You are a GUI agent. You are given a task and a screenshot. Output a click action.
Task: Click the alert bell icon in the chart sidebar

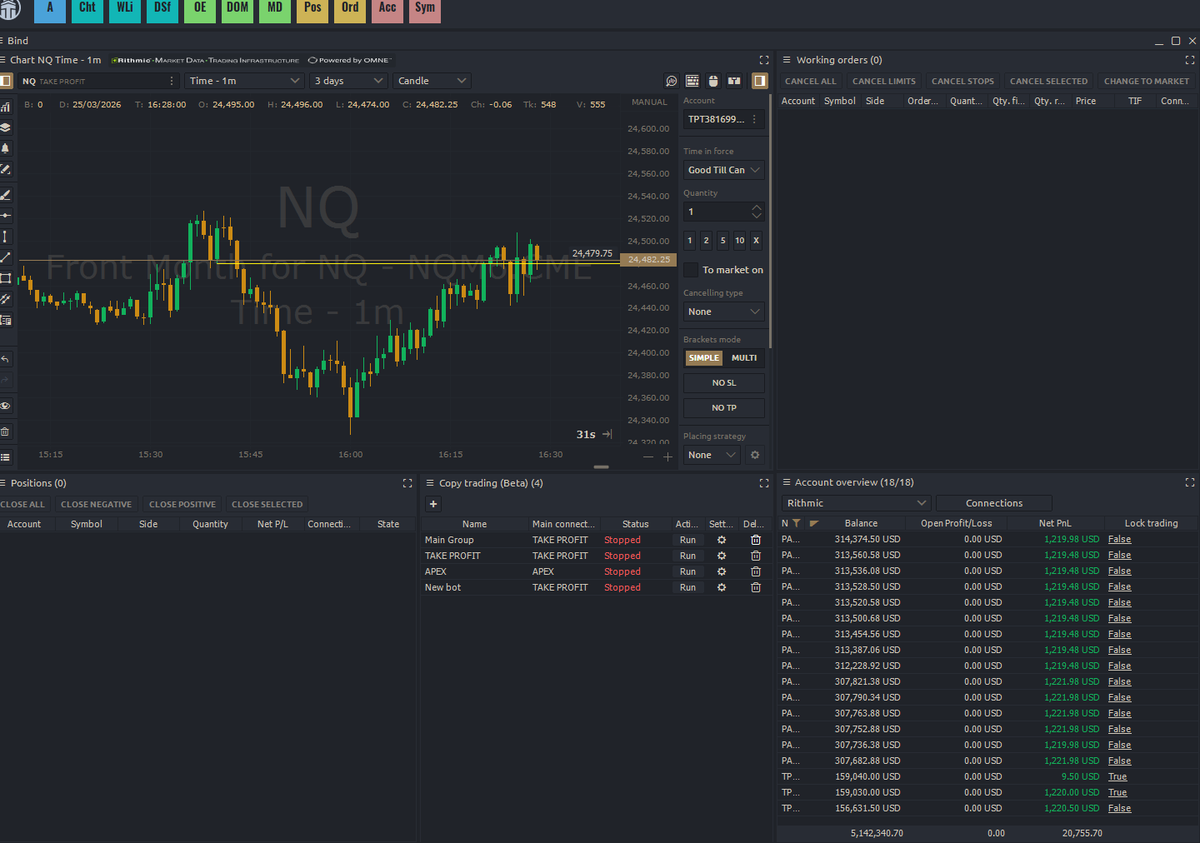(5, 148)
